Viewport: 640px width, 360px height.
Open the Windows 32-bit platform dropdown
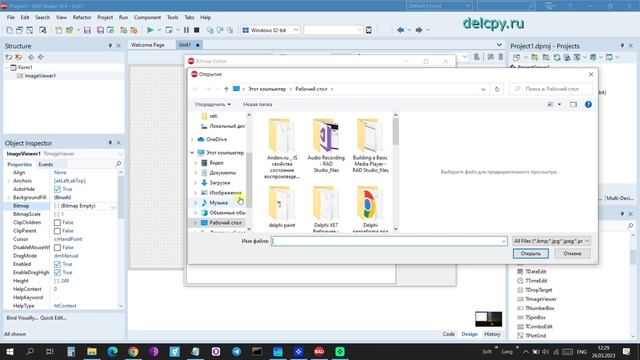[296, 30]
